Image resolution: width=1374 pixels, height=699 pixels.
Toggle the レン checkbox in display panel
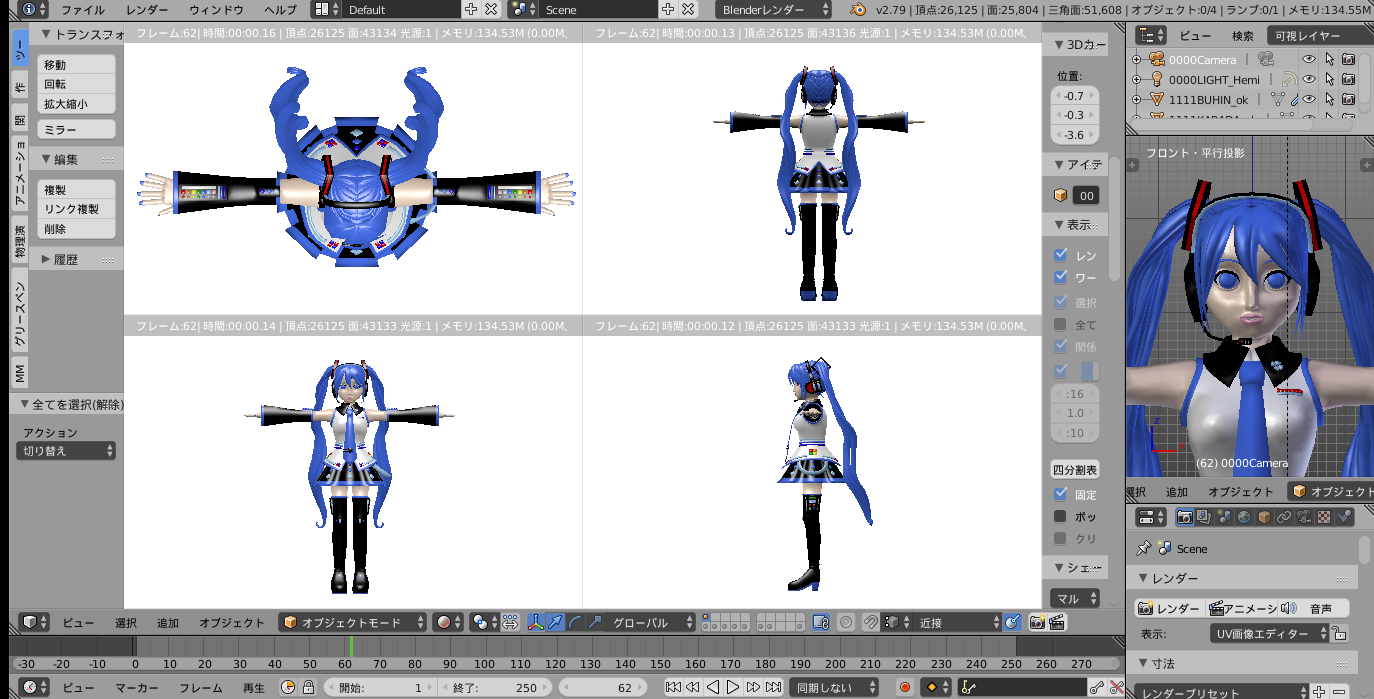point(1061,255)
